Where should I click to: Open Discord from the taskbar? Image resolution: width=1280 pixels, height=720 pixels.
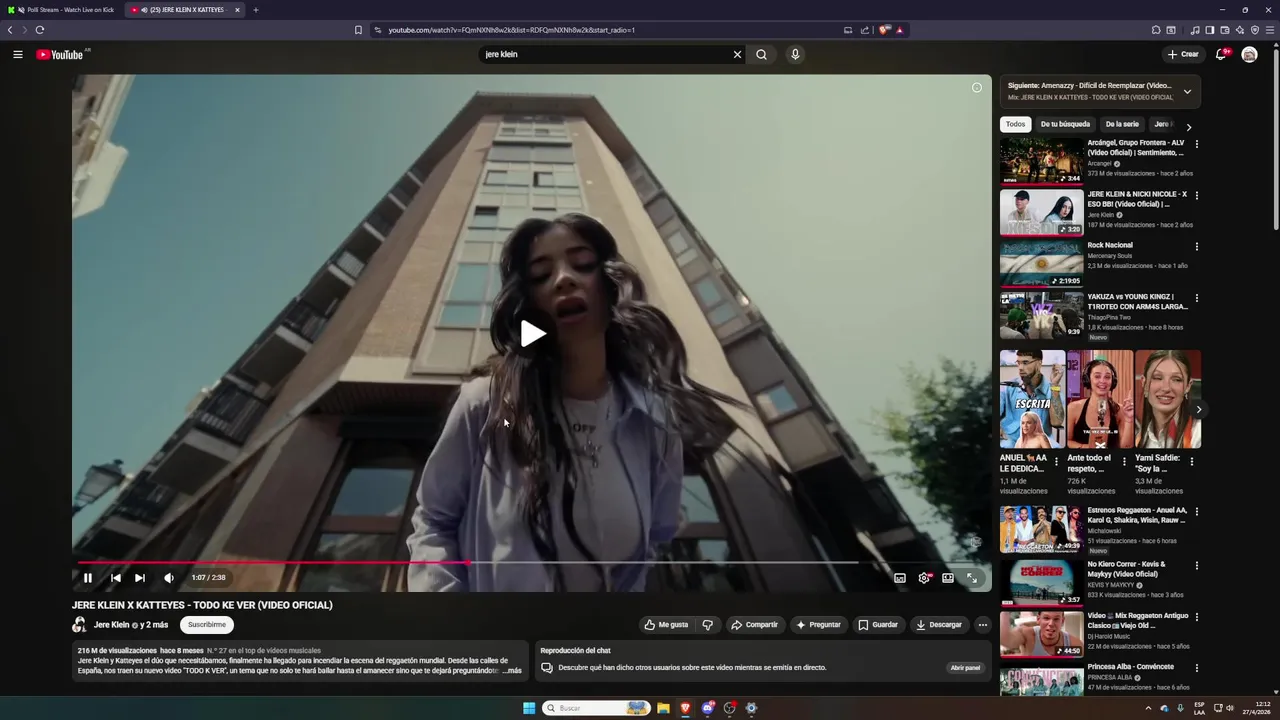point(708,708)
